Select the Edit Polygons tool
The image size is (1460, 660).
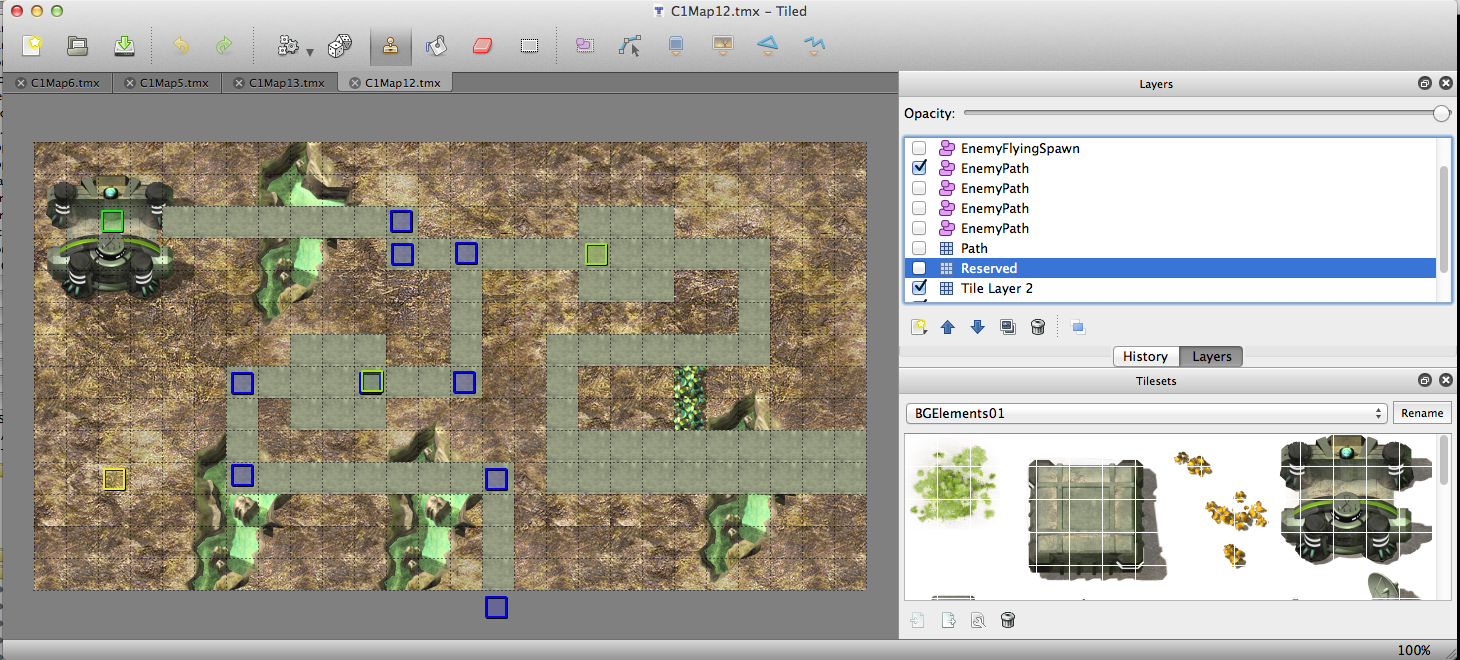(x=630, y=45)
